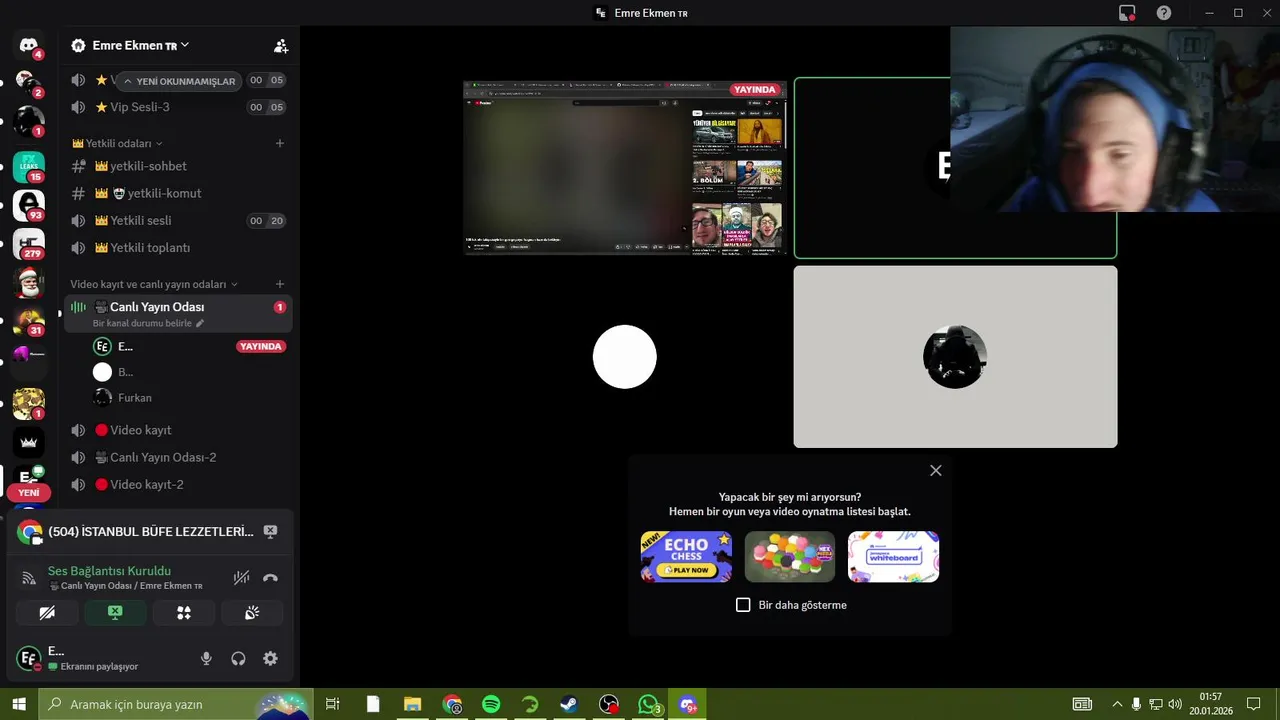The width and height of the screenshot is (1280, 720).
Task: Open voice connection signal details icon
Action: [x=29, y=578]
